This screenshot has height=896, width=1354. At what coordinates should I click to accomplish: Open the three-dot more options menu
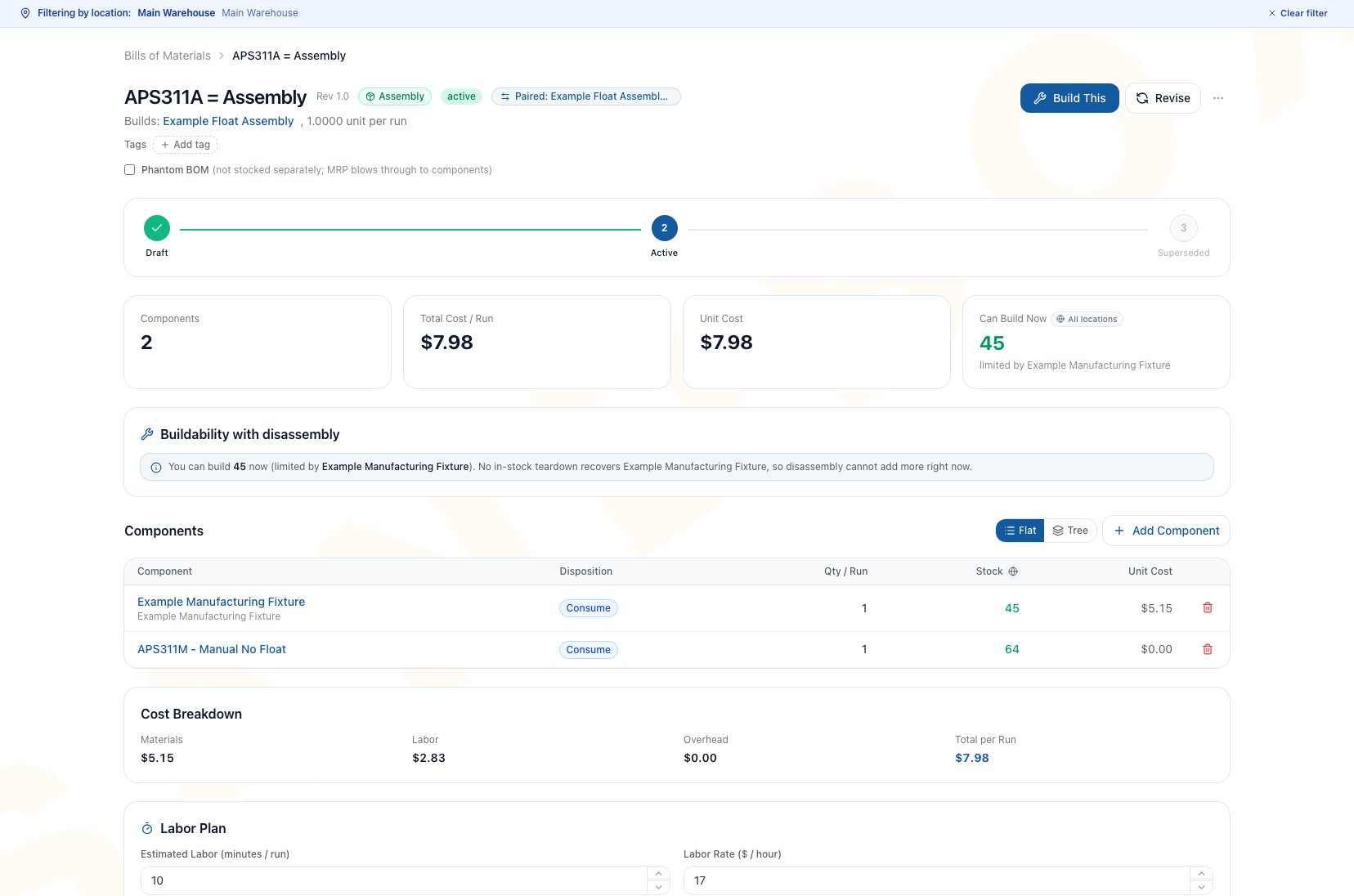(x=1218, y=98)
